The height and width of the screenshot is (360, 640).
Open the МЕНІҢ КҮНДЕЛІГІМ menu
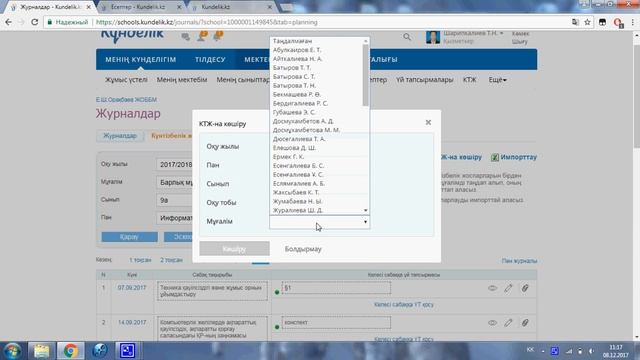141,60
